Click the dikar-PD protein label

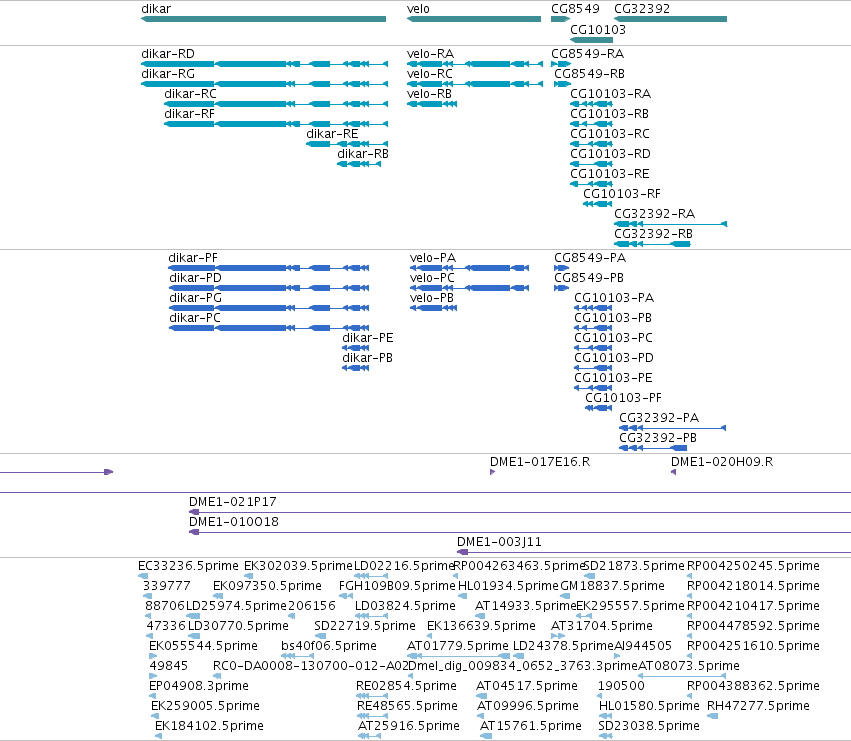195,278
